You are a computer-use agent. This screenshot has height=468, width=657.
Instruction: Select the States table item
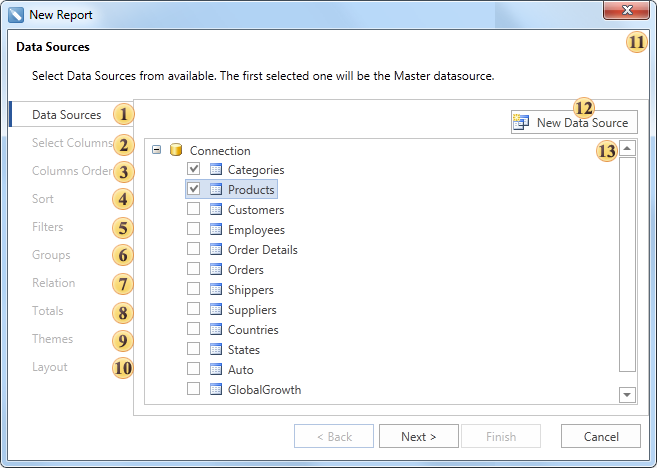(243, 350)
